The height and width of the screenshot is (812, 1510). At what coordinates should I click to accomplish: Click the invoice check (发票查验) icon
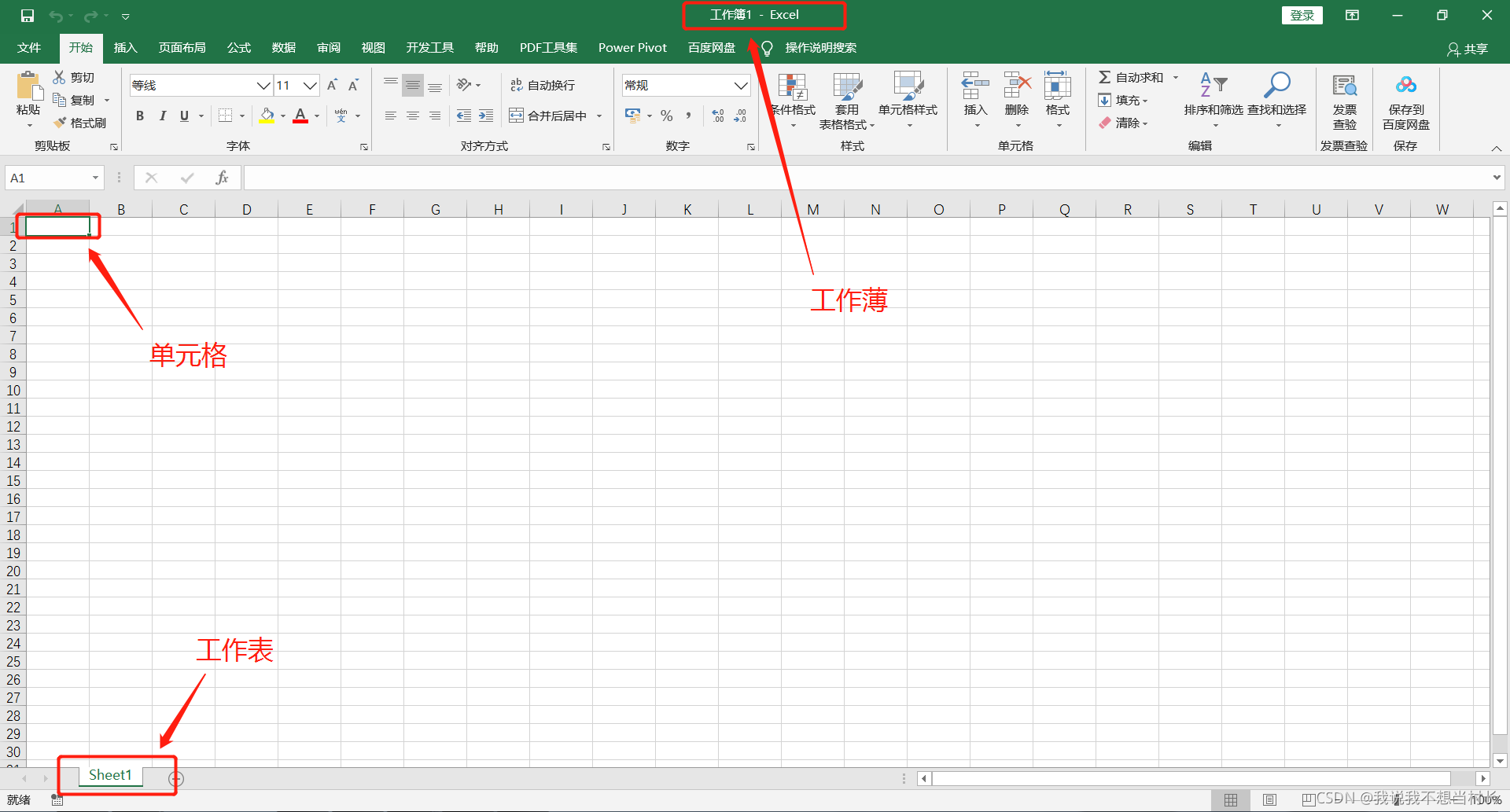(x=1345, y=86)
